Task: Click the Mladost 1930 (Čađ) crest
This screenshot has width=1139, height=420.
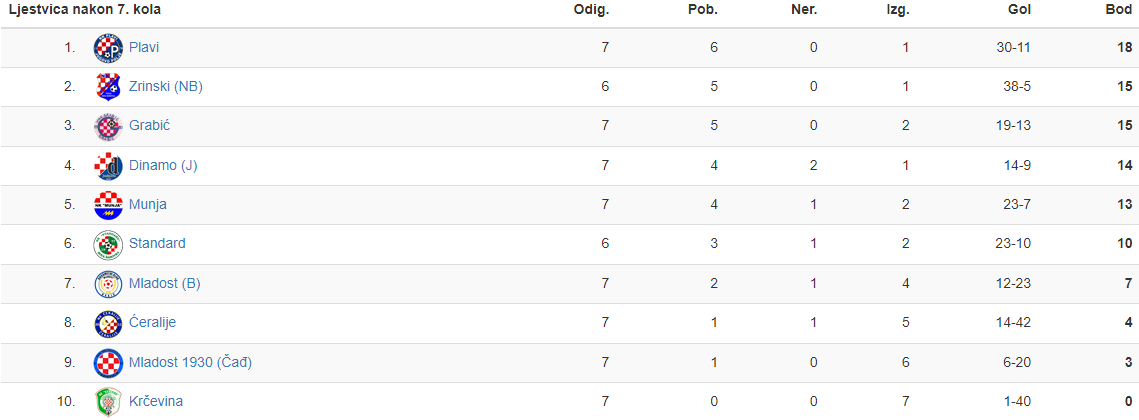Action: coord(108,363)
